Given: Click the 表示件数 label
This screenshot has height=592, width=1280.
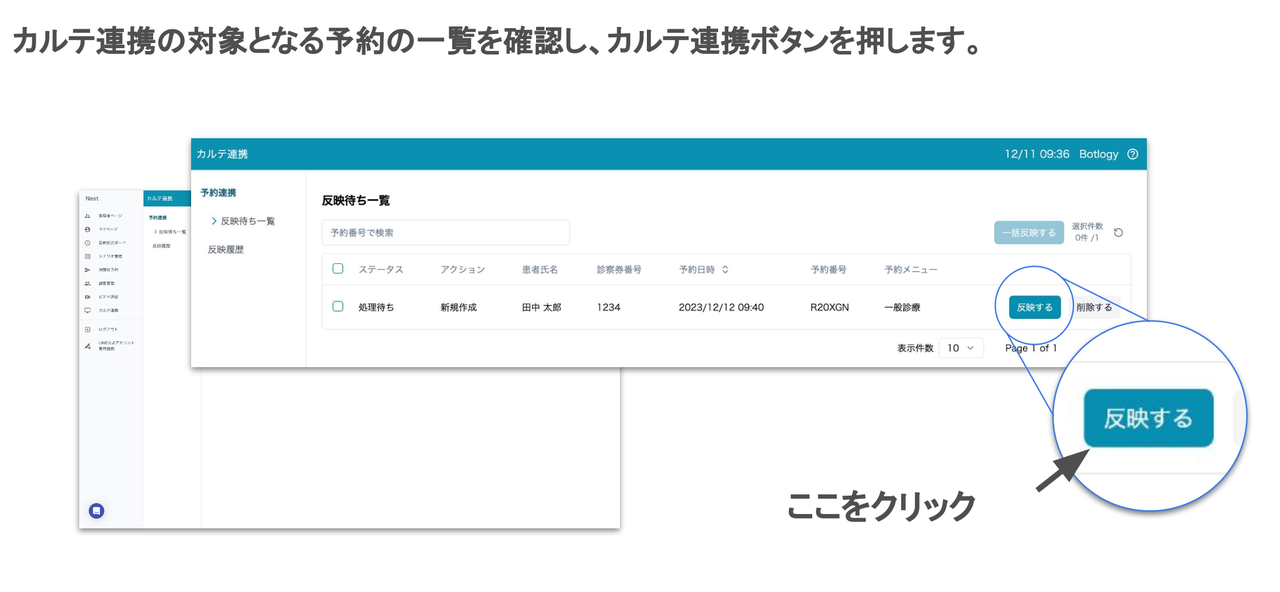Looking at the screenshot, I should 915,348.
